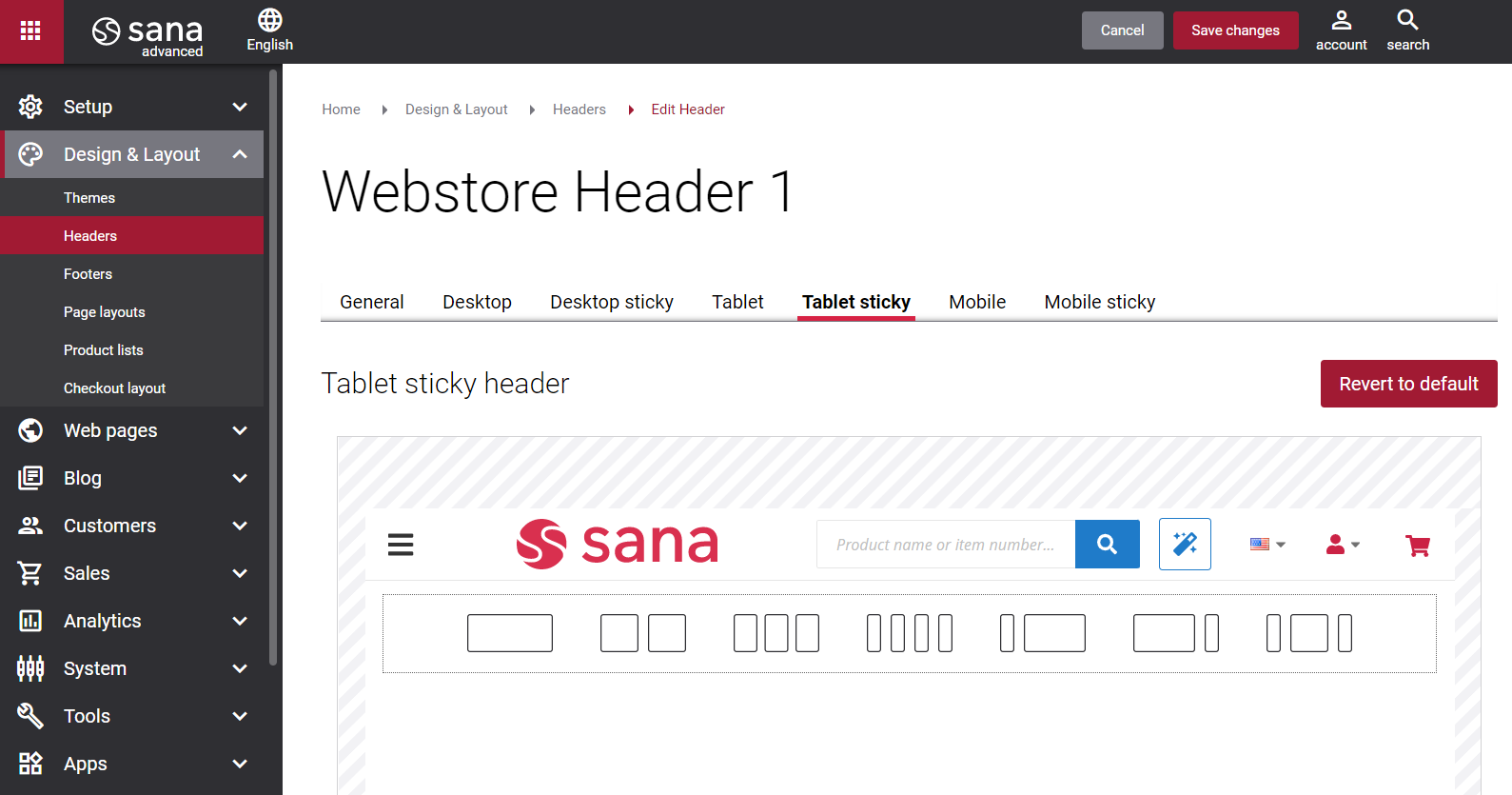The image size is (1512, 795).
Task: Expand the Apps section chevron
Action: coord(240,764)
